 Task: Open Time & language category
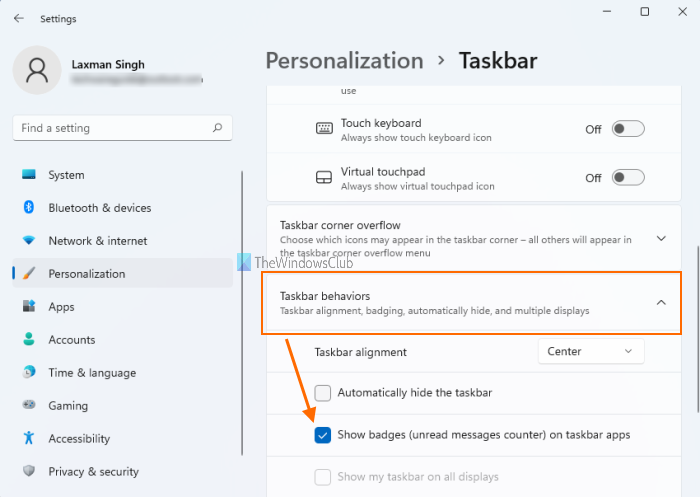pos(122,372)
